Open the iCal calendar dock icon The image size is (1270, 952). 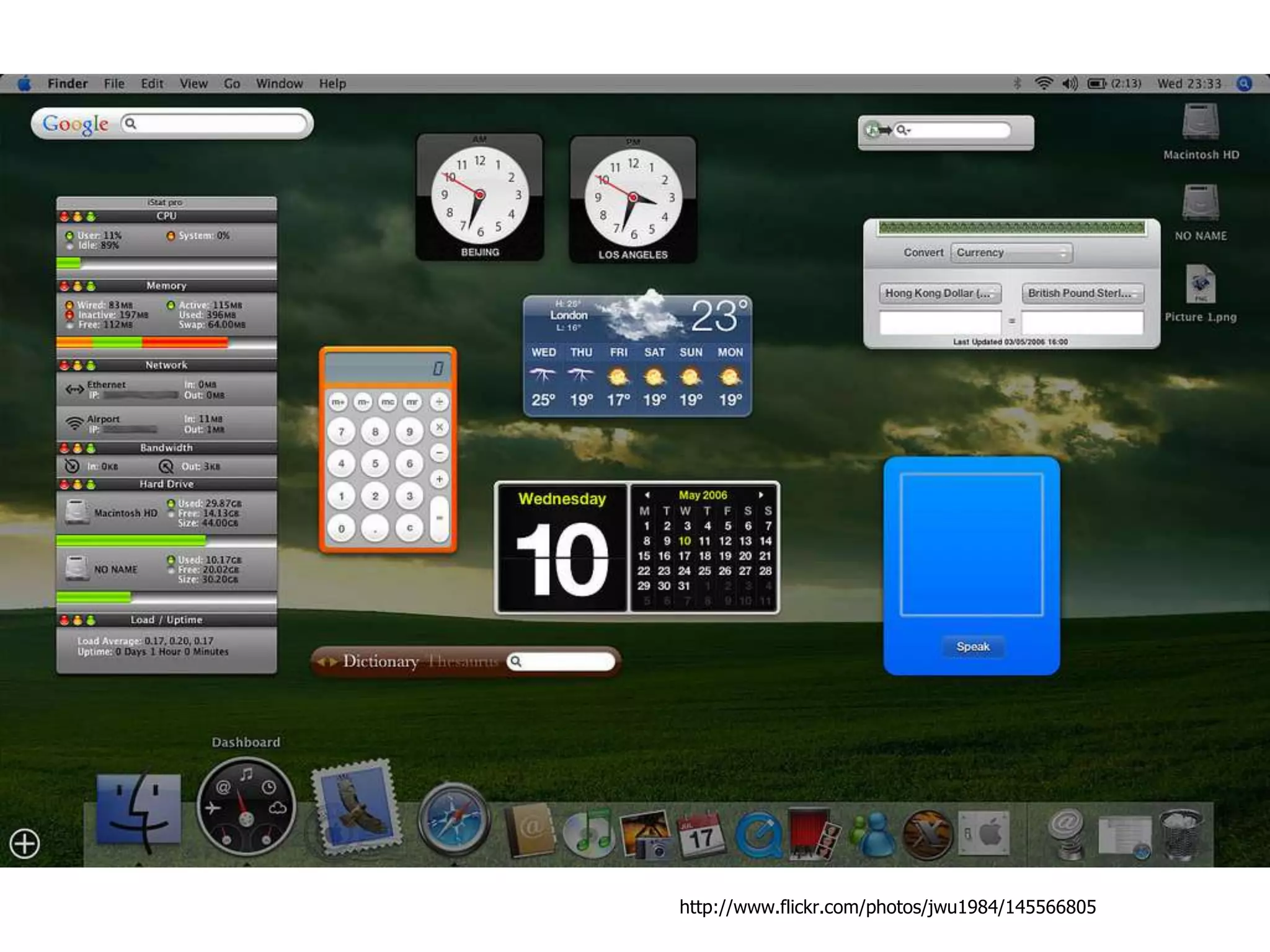701,832
